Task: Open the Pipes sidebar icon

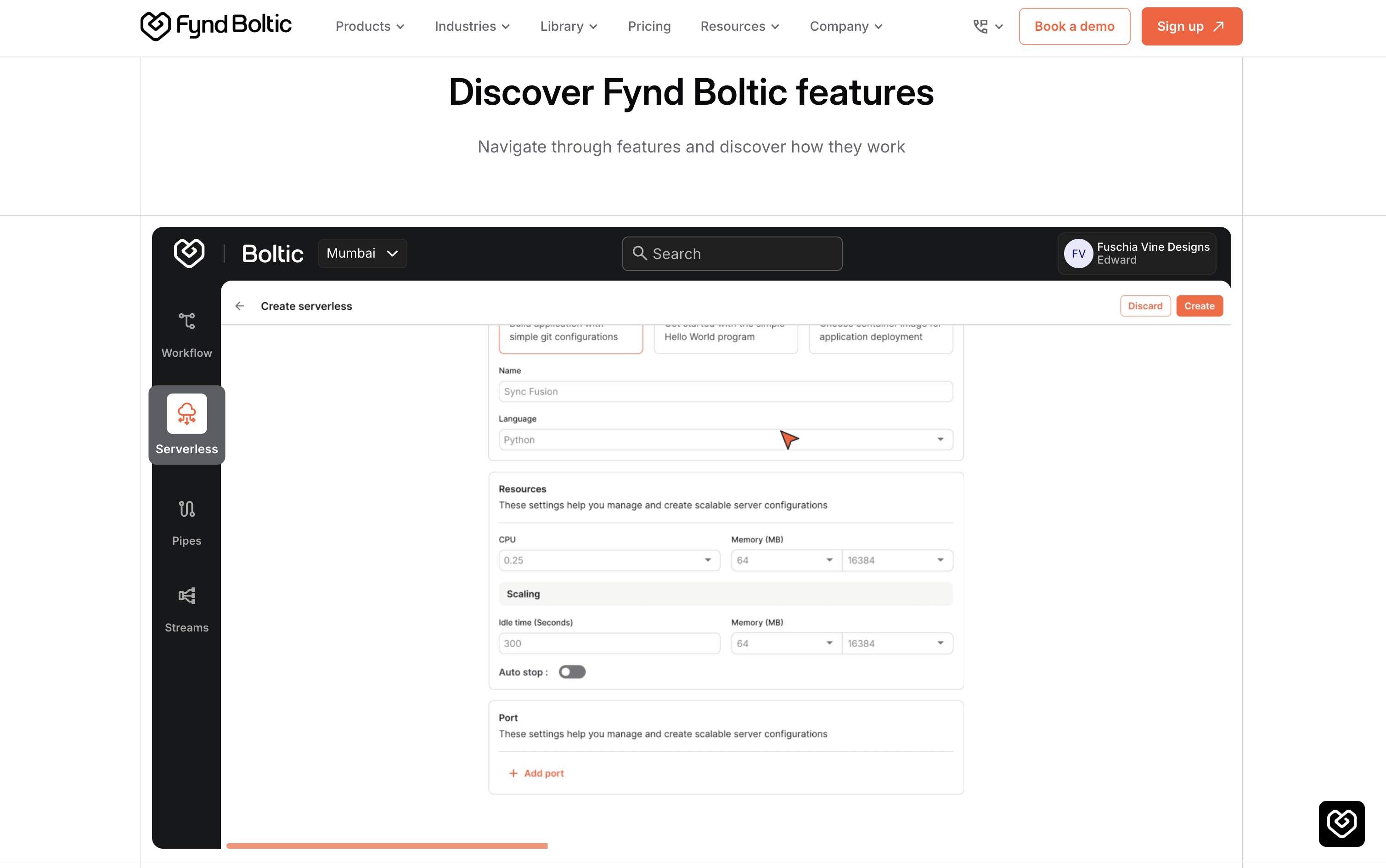Action: pos(186,509)
